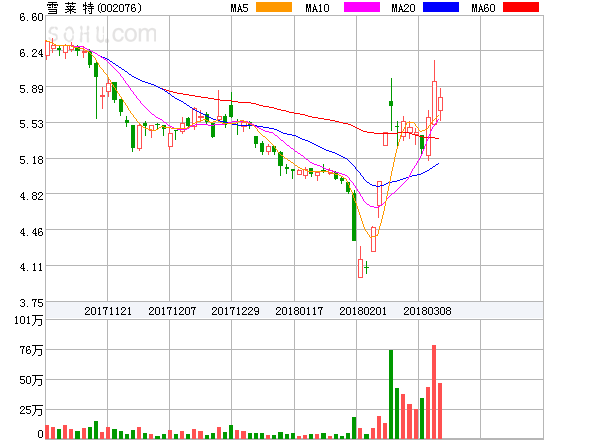Click the 50万 volume axis label
The height and width of the screenshot is (440, 600).
click(x=31, y=380)
